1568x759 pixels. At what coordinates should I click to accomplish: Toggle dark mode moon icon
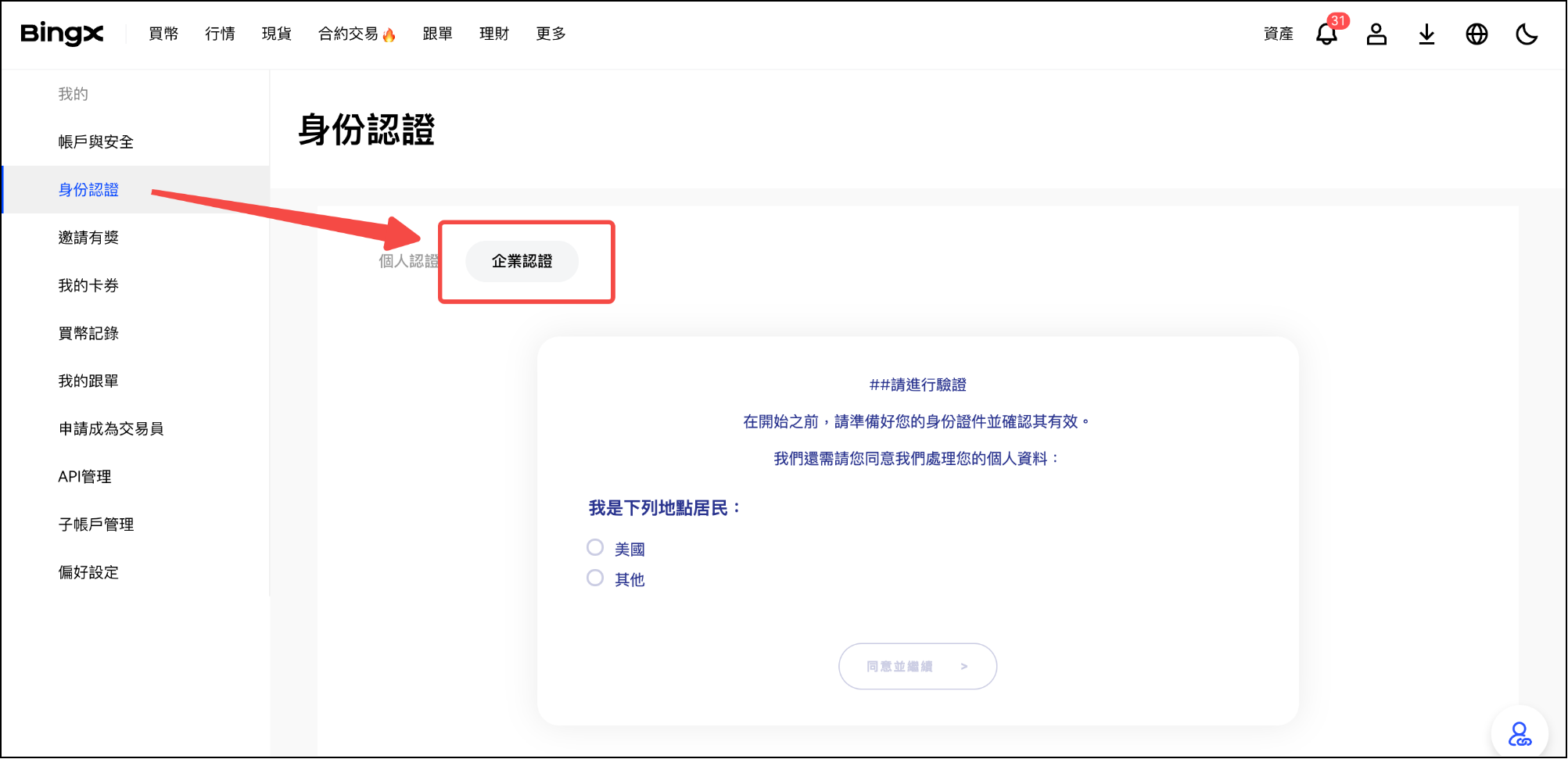(1527, 34)
